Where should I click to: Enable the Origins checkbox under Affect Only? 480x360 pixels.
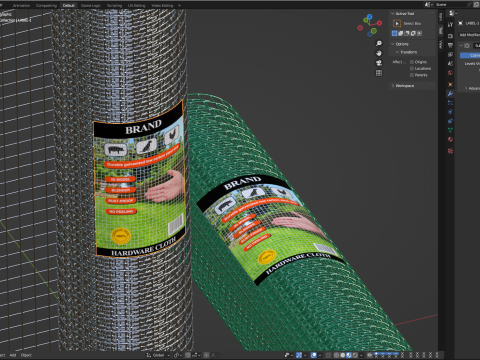pos(412,62)
